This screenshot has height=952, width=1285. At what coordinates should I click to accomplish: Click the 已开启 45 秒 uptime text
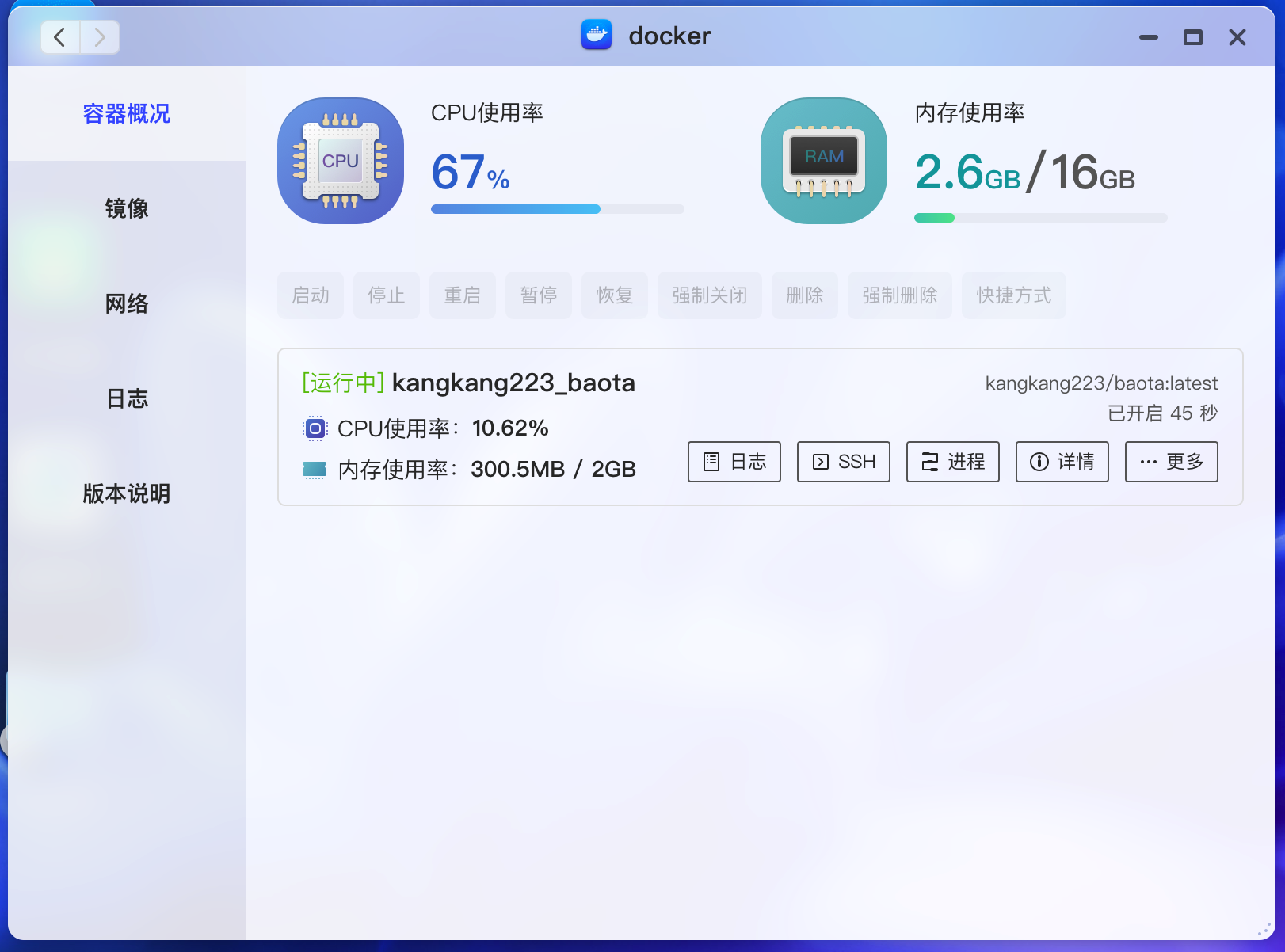(1163, 413)
